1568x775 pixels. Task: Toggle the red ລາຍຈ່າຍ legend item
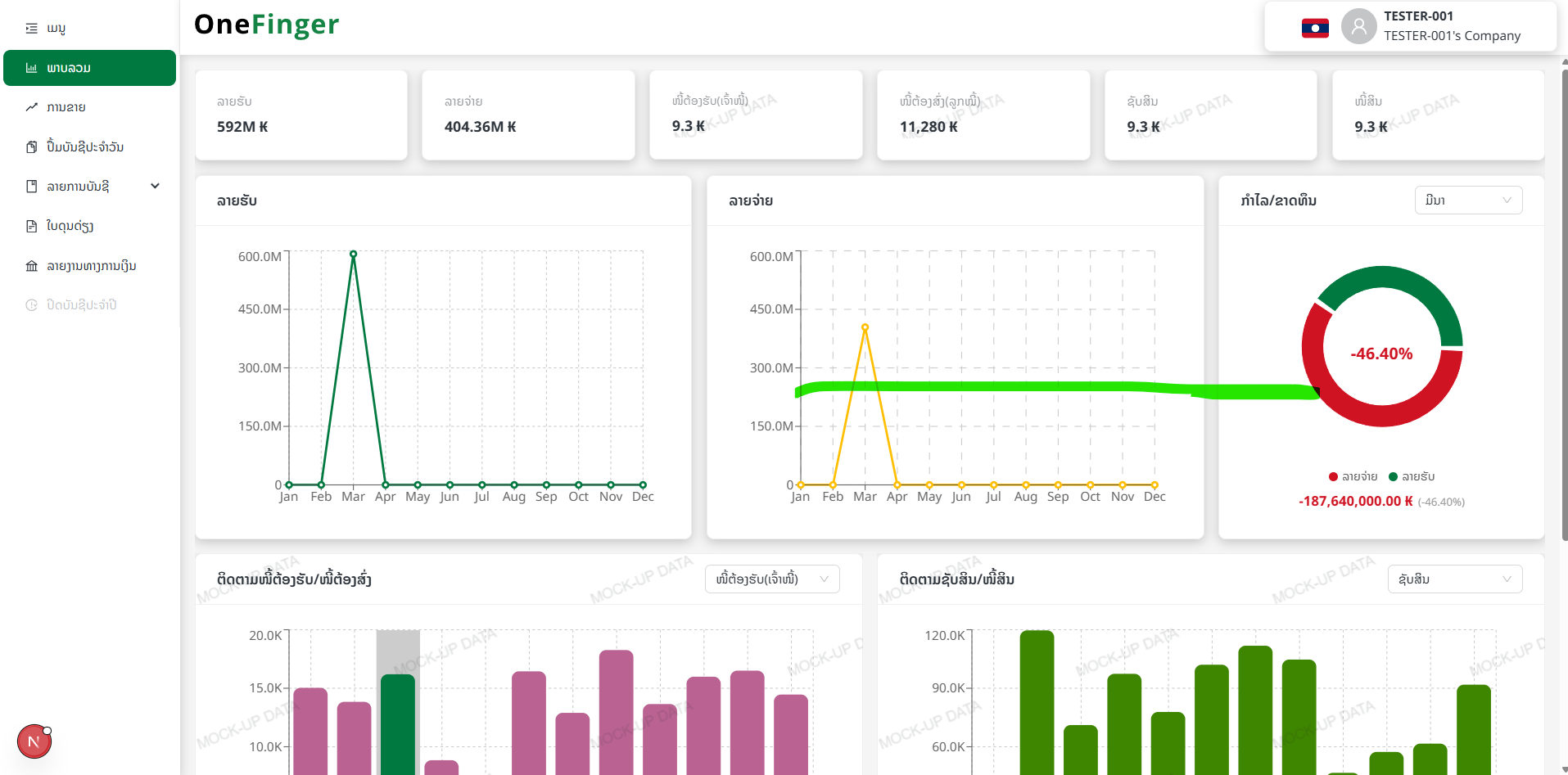point(1353,476)
